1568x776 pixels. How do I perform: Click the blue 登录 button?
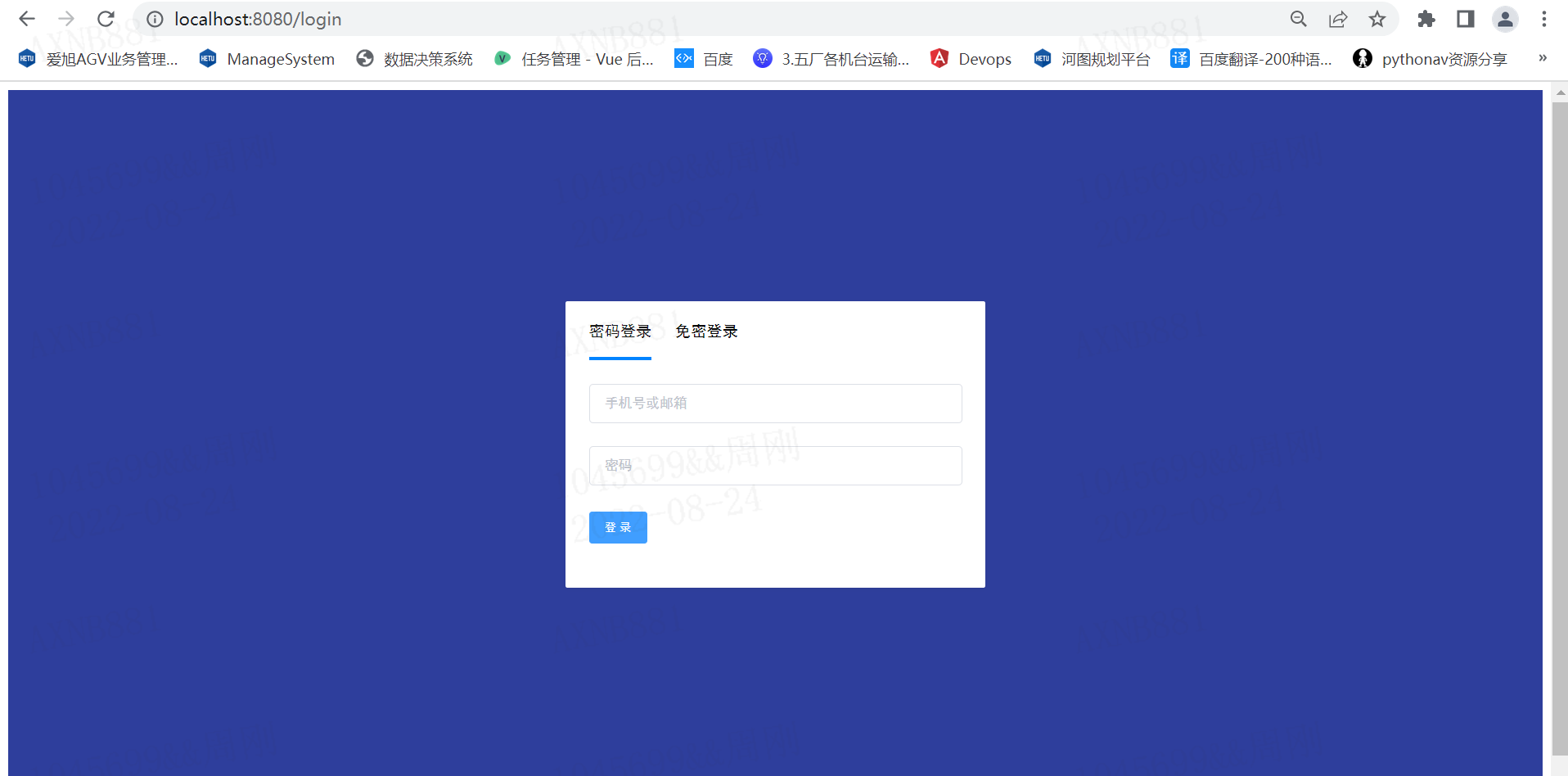pos(618,527)
